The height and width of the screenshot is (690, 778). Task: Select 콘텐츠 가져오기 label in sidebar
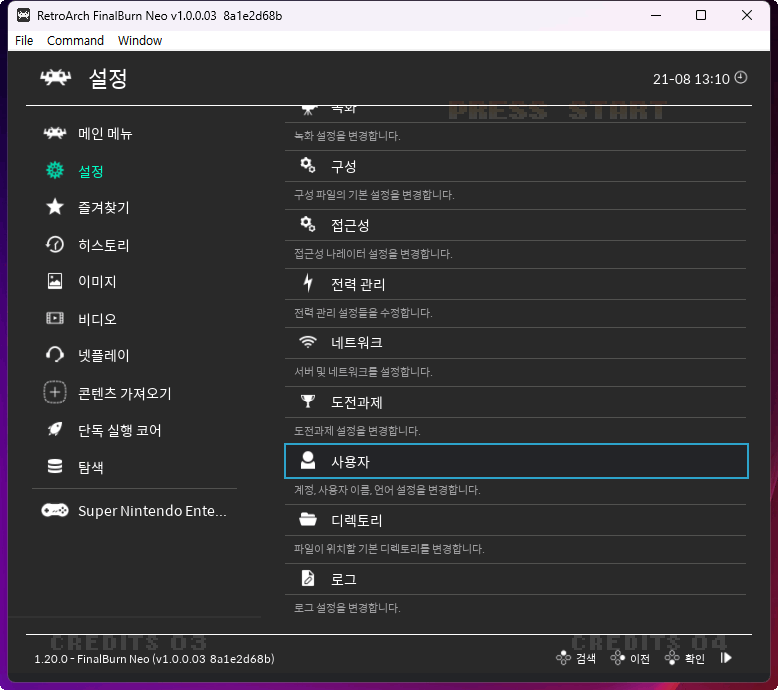pos(125,393)
